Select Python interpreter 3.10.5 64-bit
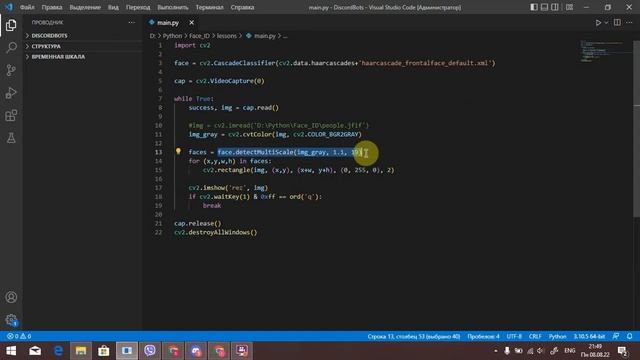Viewport: 640px width, 360px height. coord(589,336)
